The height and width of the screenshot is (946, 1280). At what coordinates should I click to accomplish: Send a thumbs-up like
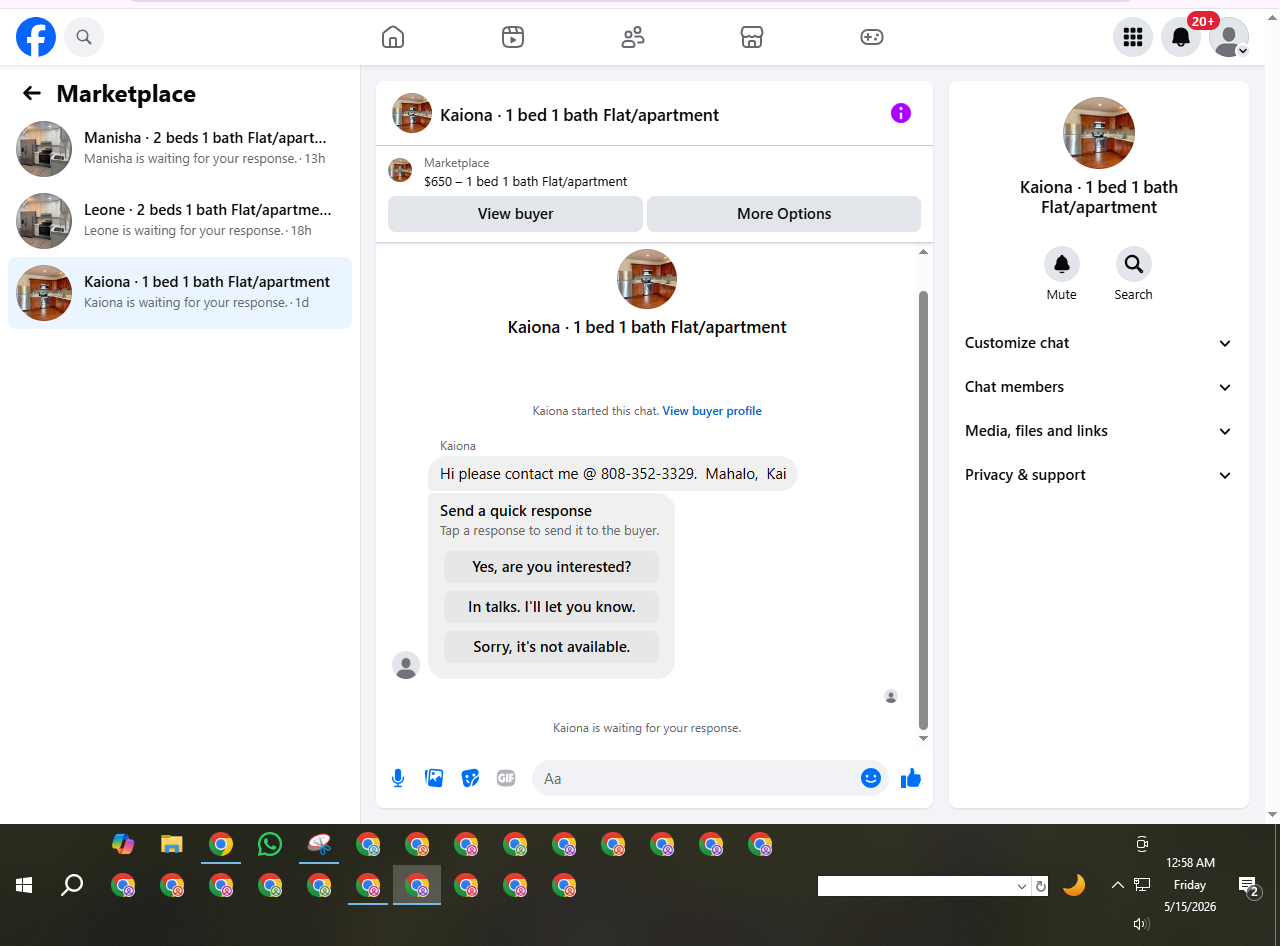click(x=910, y=778)
